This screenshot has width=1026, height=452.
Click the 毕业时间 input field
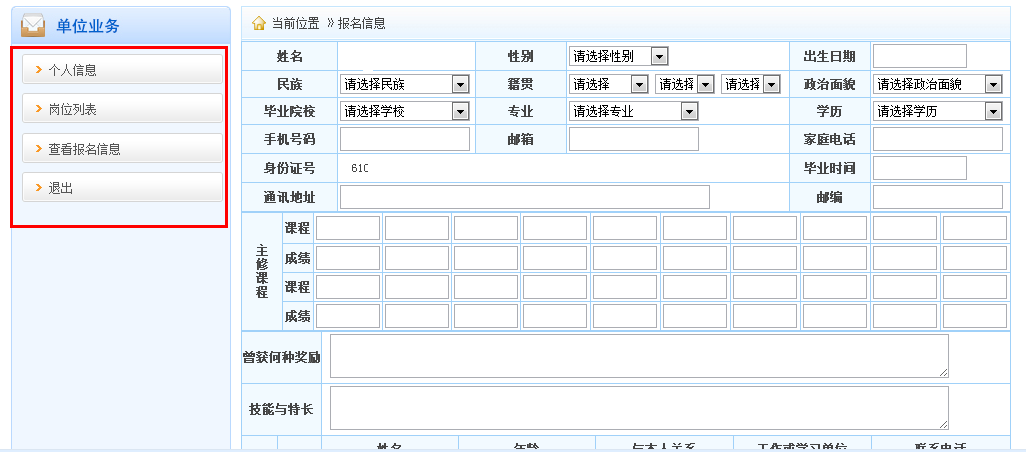click(x=919, y=168)
